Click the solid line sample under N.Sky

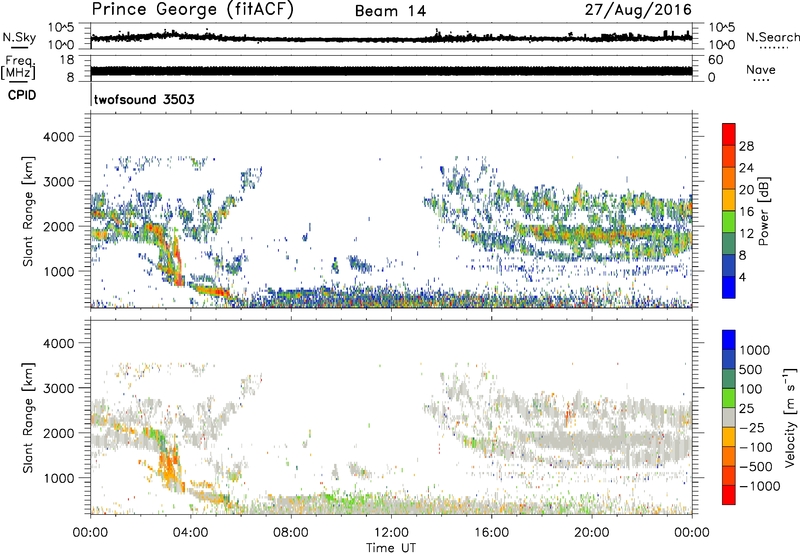pos(19,48)
